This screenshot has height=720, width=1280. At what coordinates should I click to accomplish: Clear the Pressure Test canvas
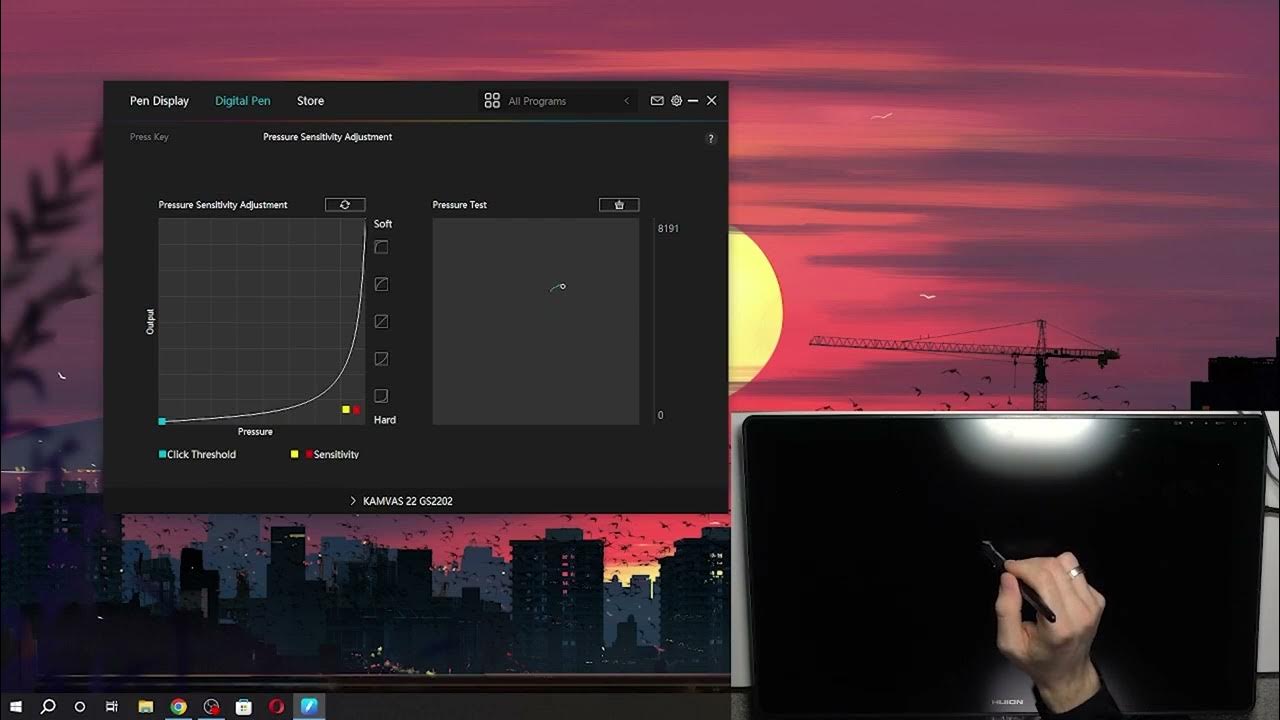[619, 204]
